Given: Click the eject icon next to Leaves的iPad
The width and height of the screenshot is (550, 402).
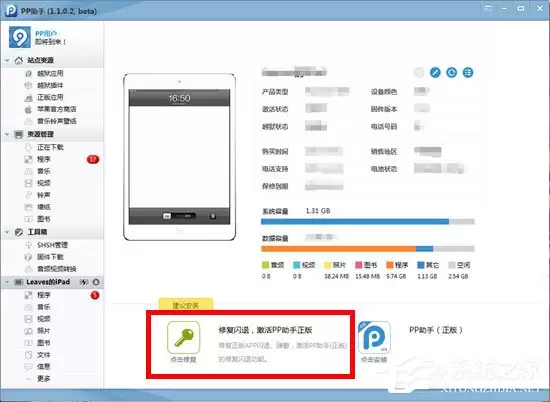Looking at the screenshot, I should (x=96, y=282).
